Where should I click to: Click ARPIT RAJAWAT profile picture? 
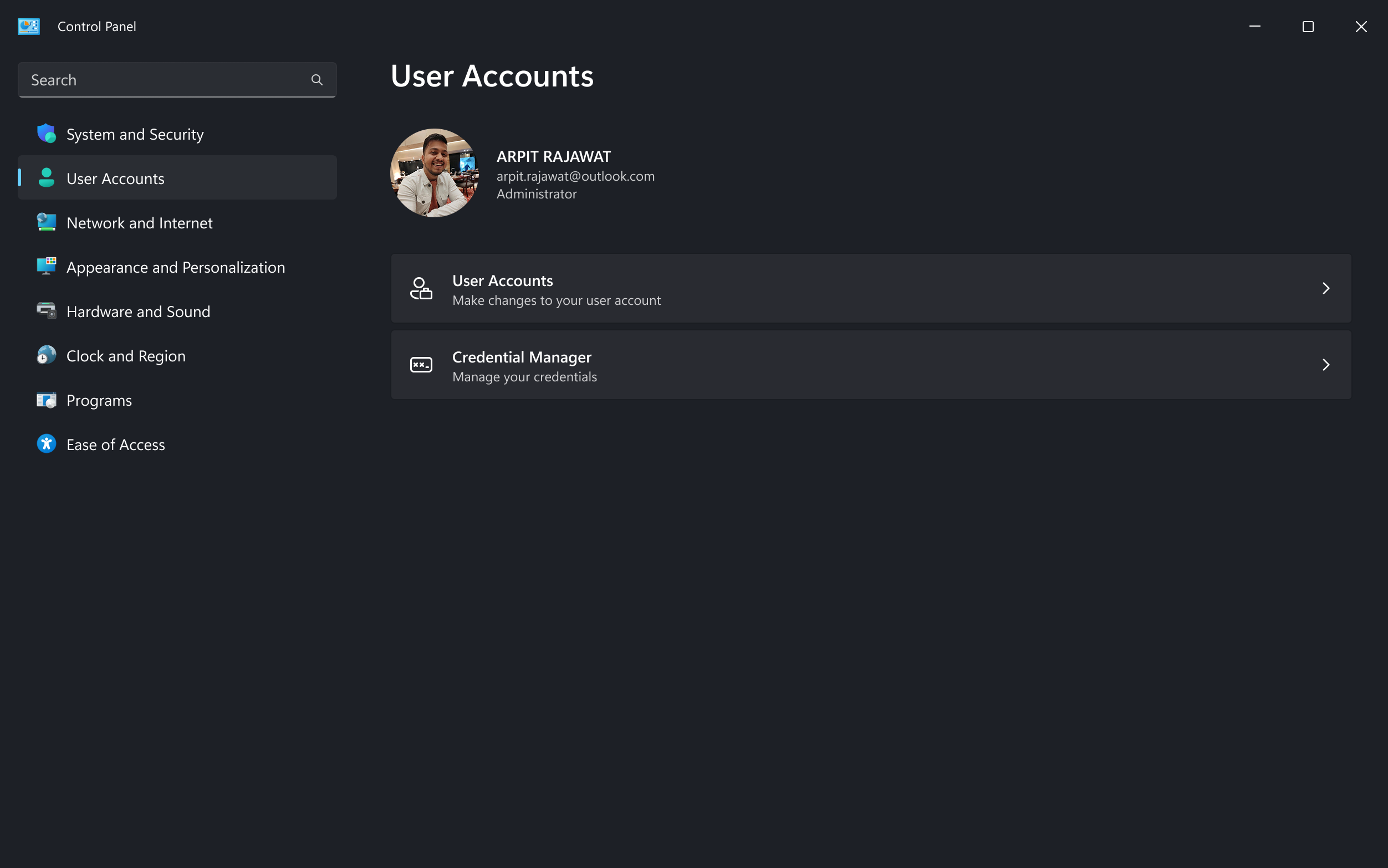point(433,172)
